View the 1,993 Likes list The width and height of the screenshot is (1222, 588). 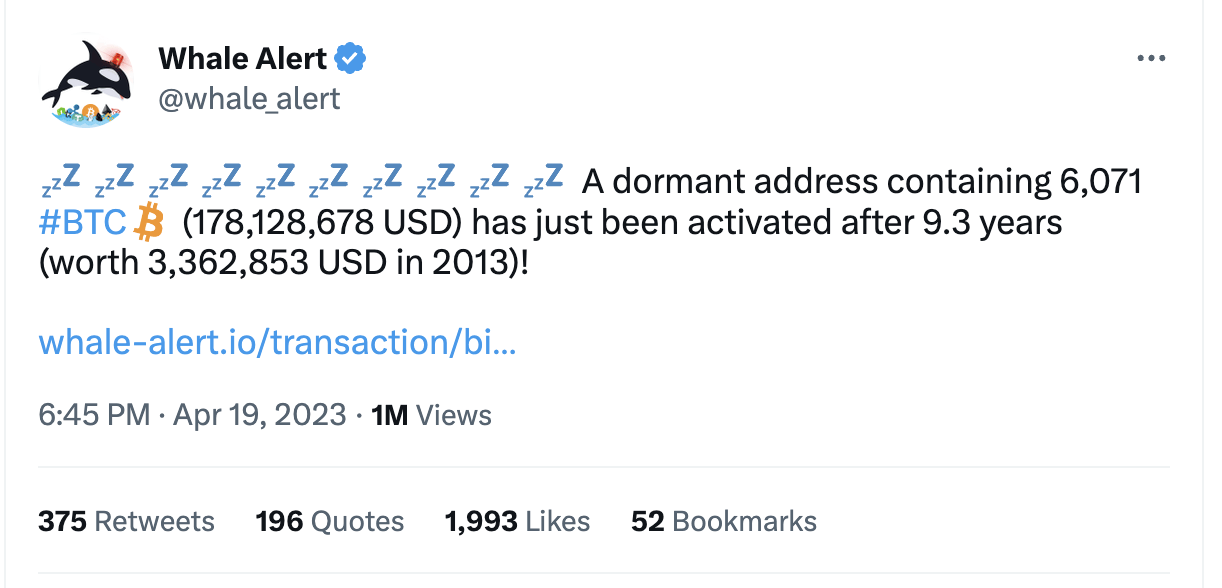pyautogui.click(x=516, y=521)
